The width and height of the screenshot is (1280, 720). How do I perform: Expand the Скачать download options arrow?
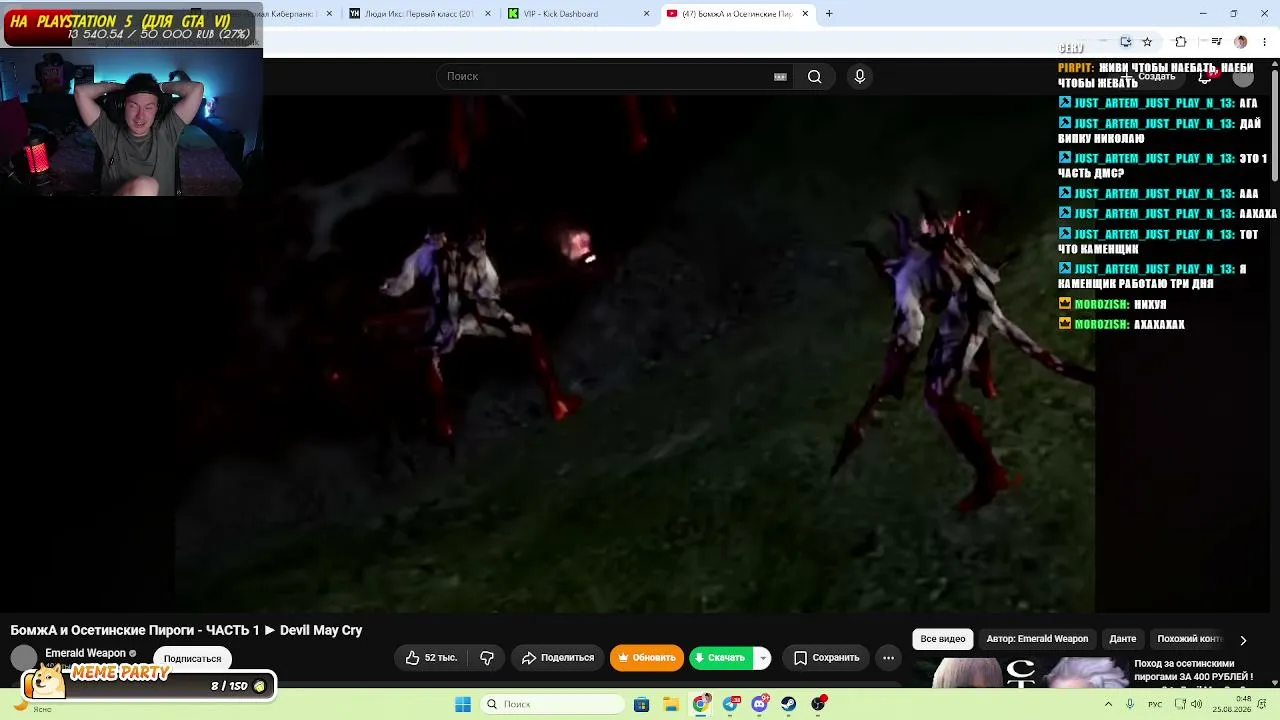(x=762, y=658)
